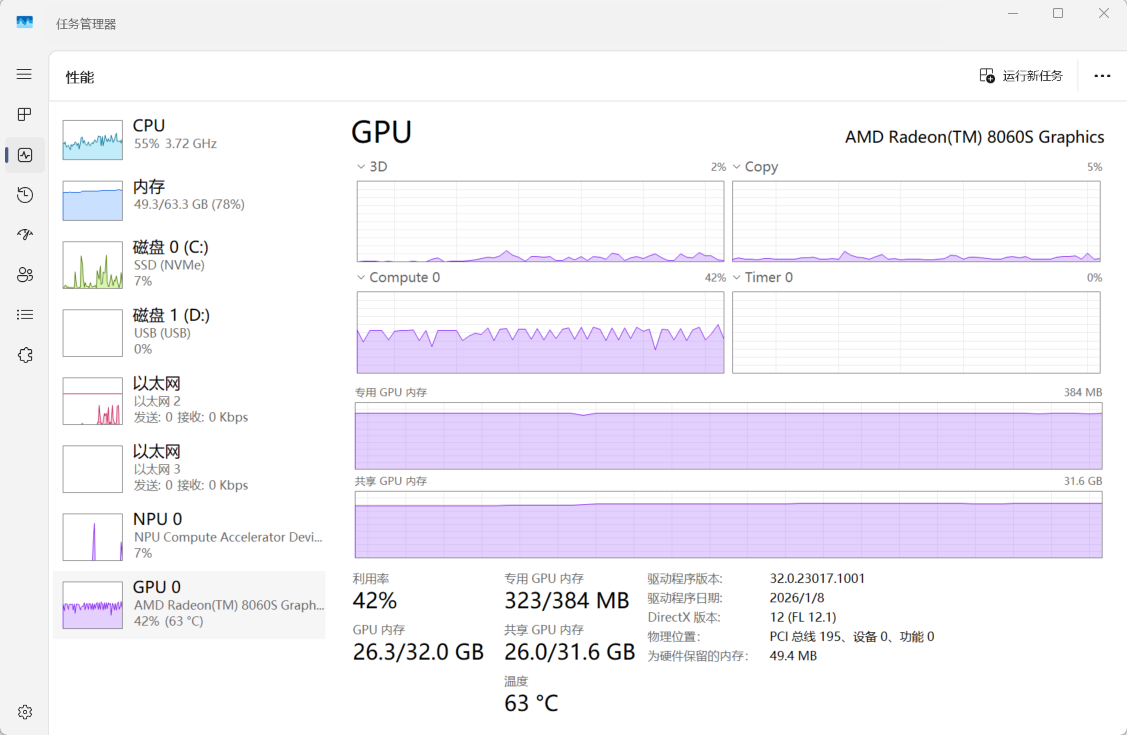
Task: Open the hamburger navigation menu
Action: pyautogui.click(x=24, y=75)
